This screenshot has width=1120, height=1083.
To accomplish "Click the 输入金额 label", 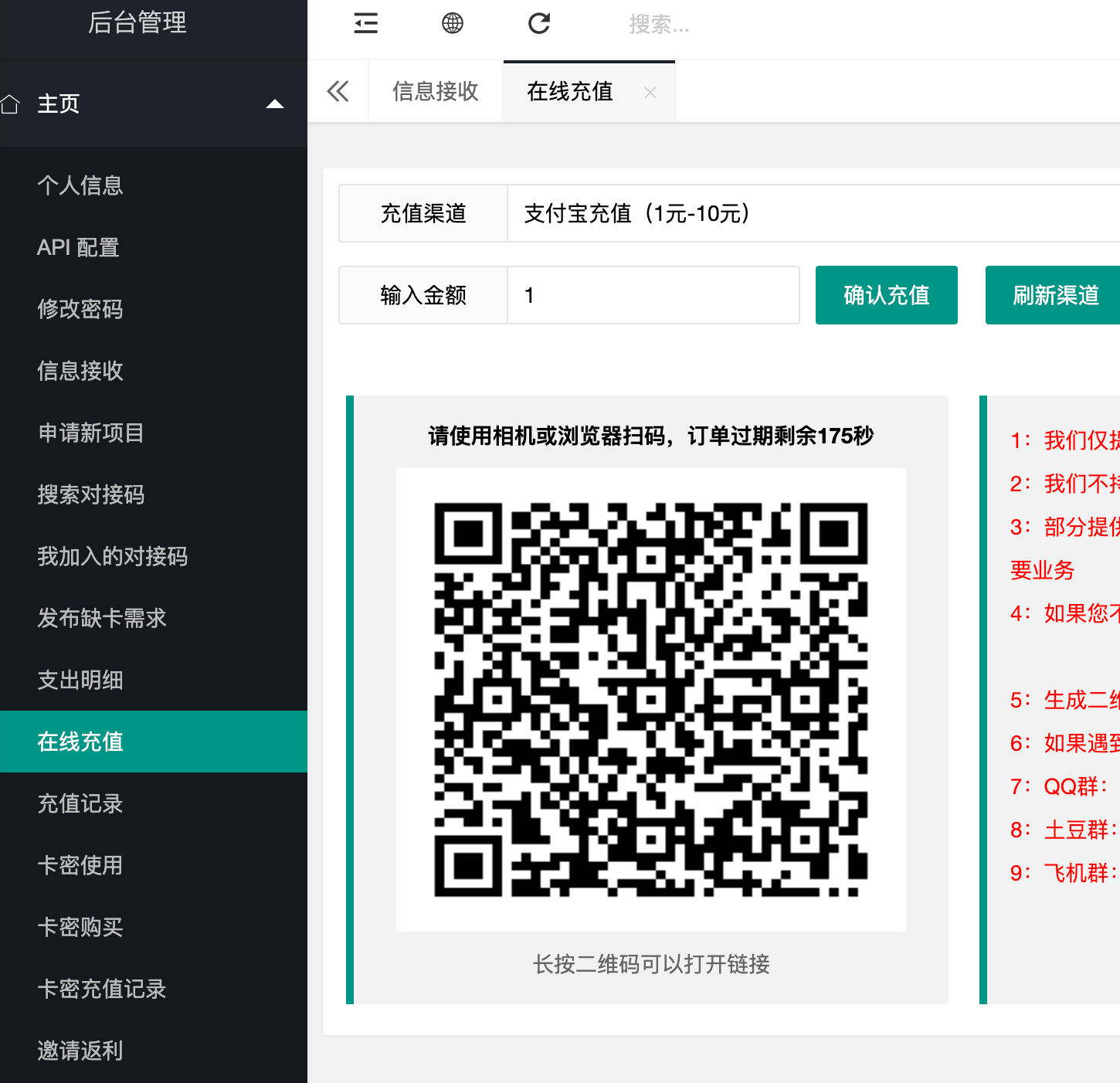I will (x=423, y=295).
